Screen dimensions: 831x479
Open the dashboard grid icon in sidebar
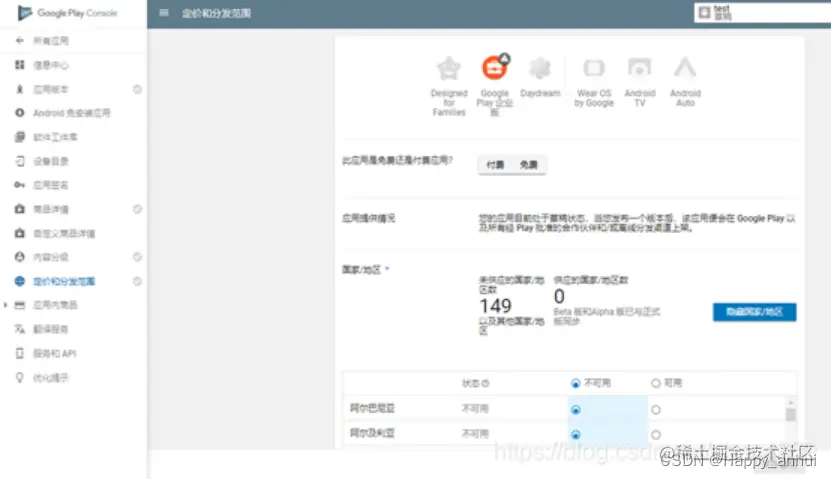tap(20, 65)
